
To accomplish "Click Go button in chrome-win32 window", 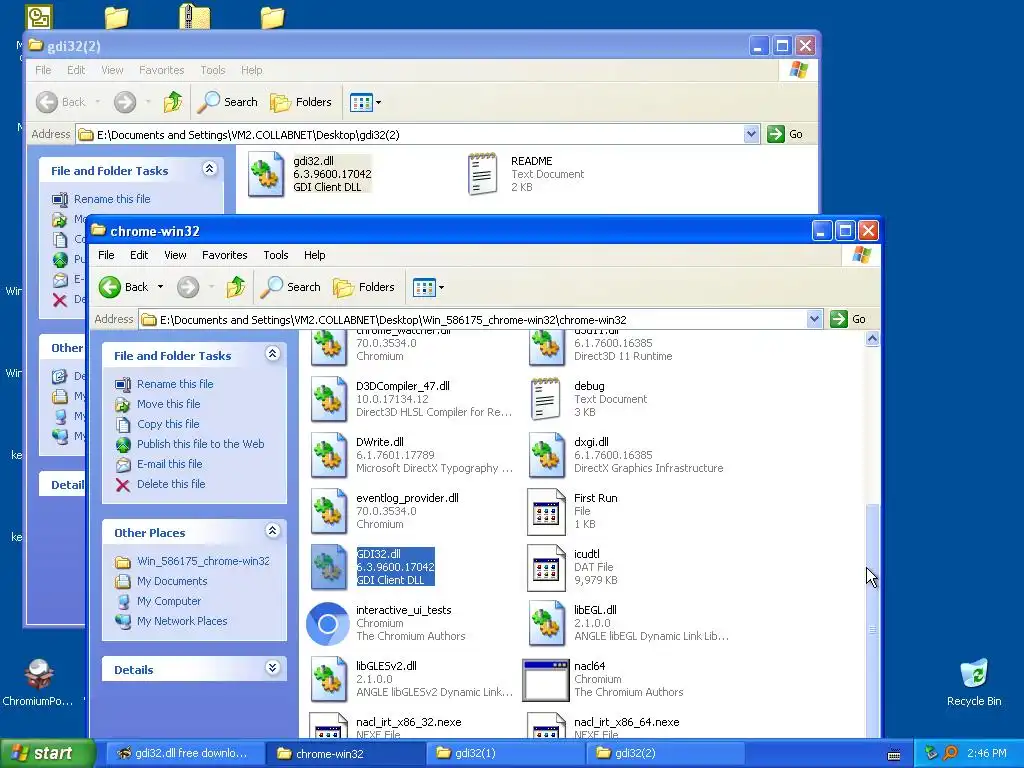I will pos(848,319).
